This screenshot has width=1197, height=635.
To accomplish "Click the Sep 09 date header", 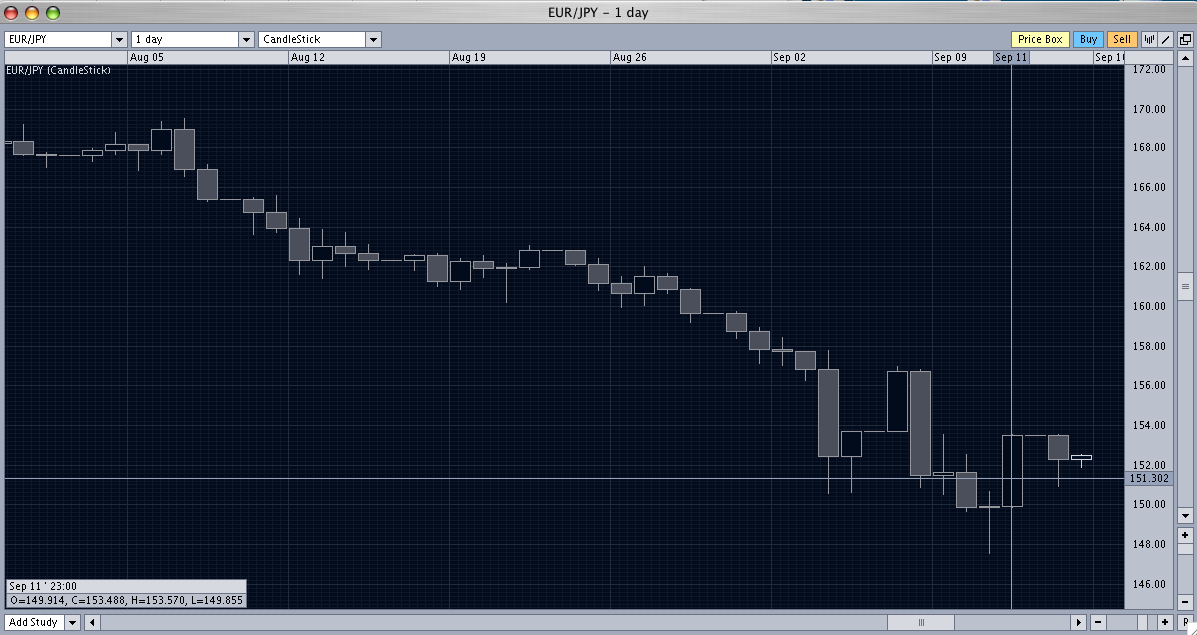I will coord(950,57).
